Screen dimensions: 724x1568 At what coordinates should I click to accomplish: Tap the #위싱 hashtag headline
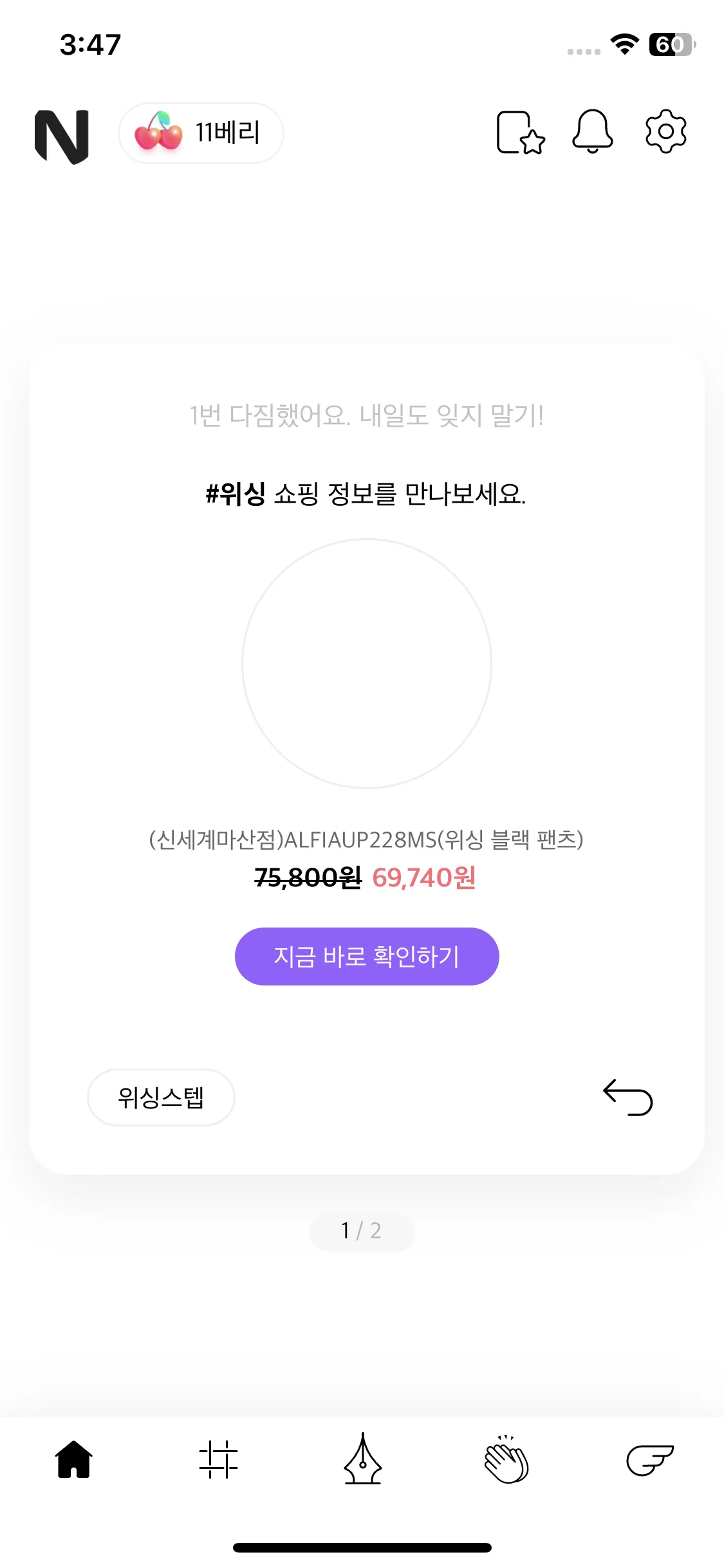pos(236,494)
